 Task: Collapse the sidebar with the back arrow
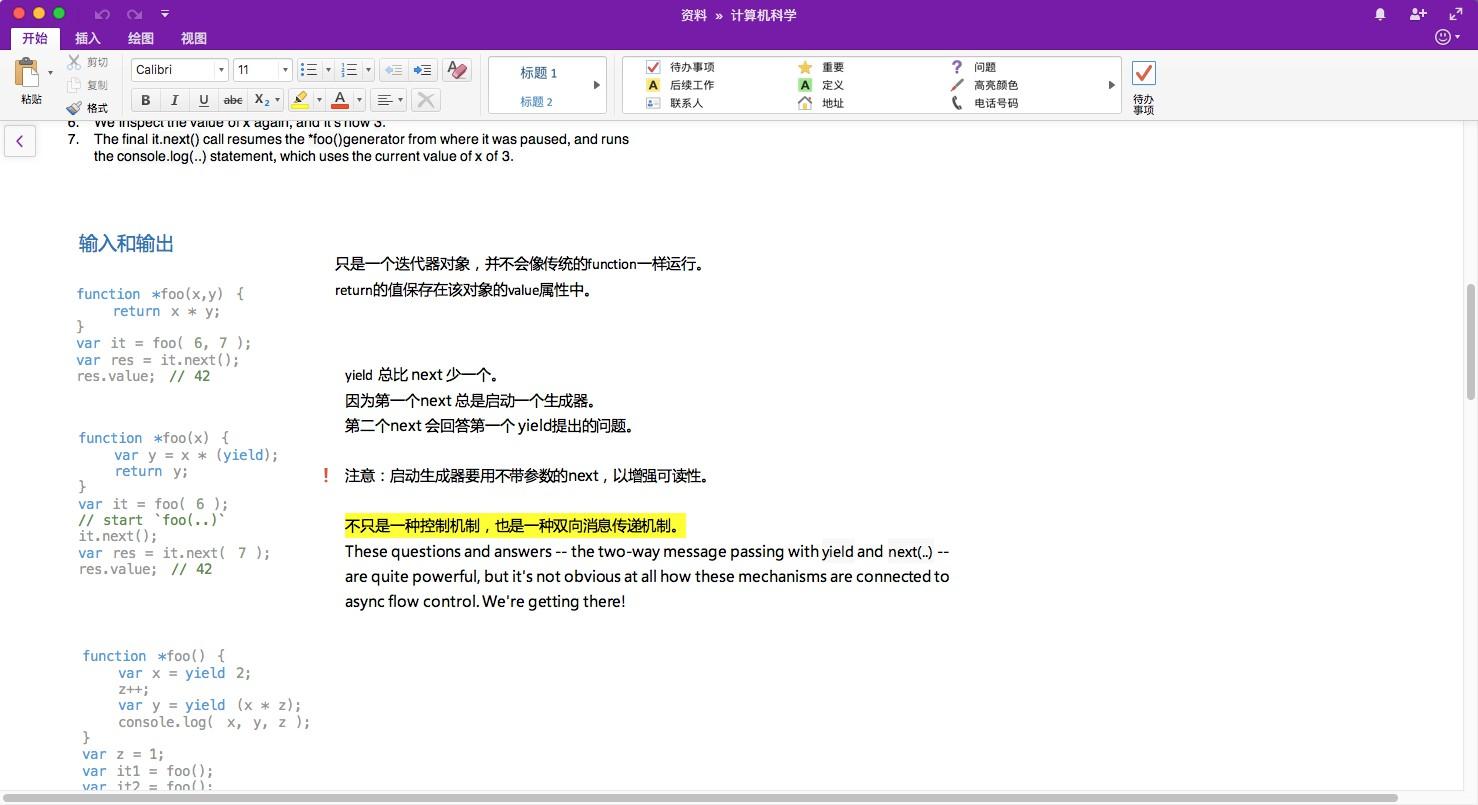(x=20, y=141)
